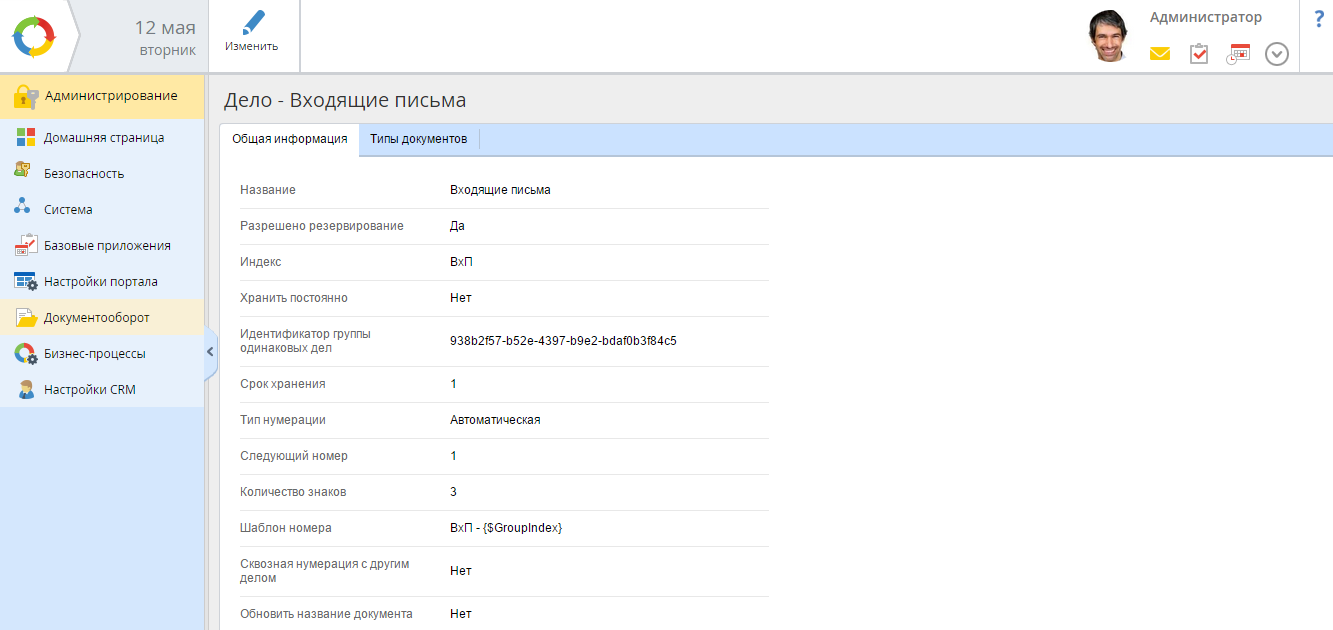Open Настройки портала section
This screenshot has height=630, width=1333.
point(100,282)
